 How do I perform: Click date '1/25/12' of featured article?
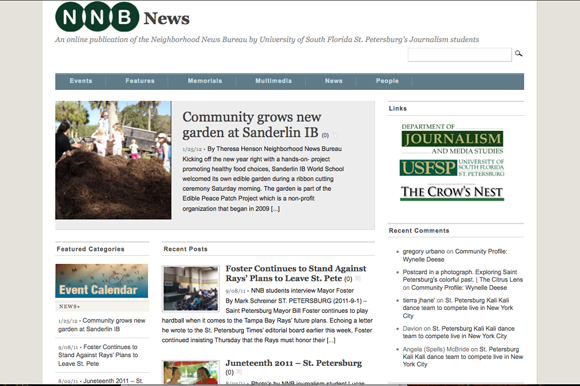tap(192, 149)
